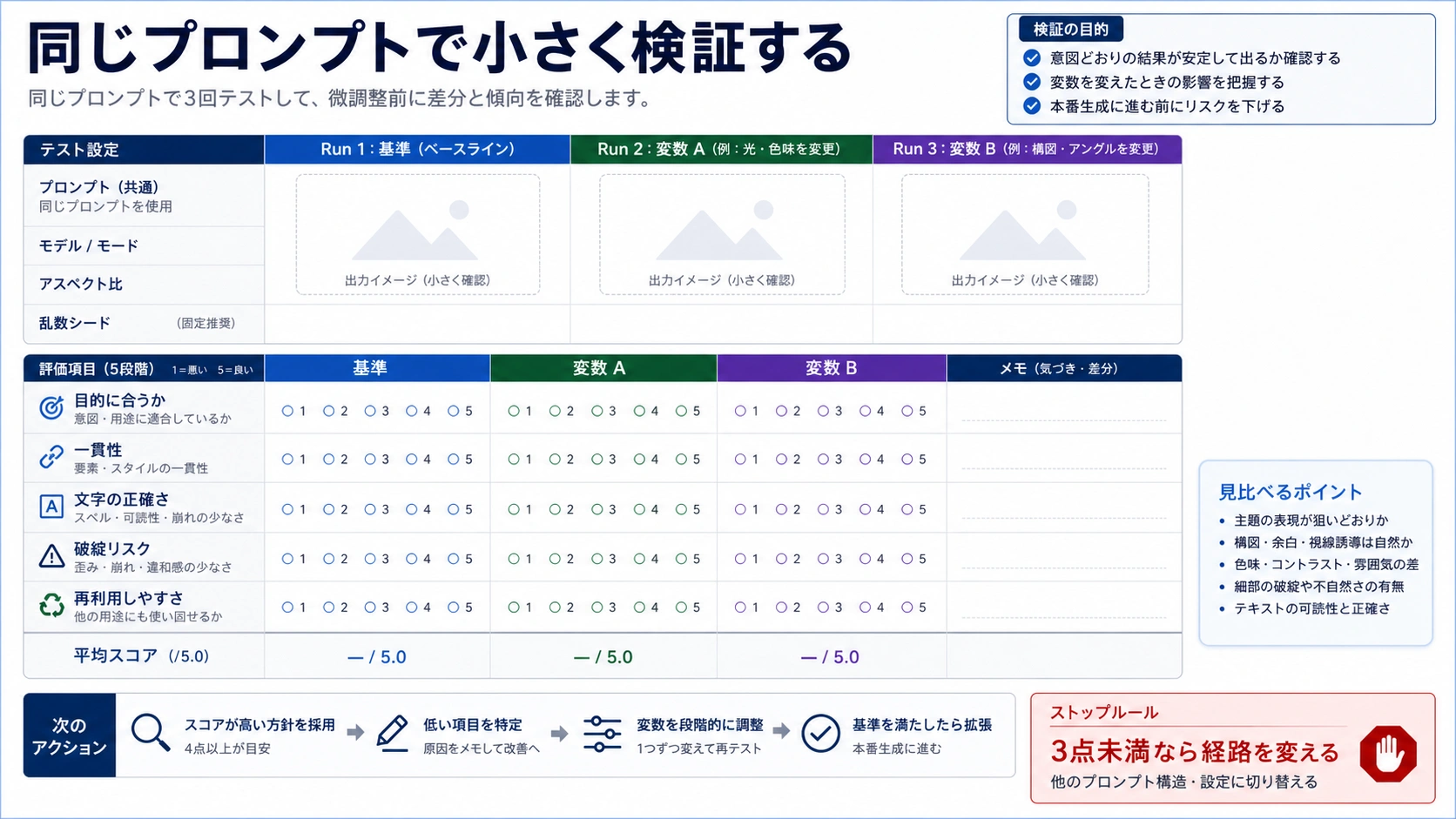Image resolution: width=1456 pixels, height=819 pixels.
Task: Click the bullet 主題の表現が狙いどおりか
Action: [1311, 520]
